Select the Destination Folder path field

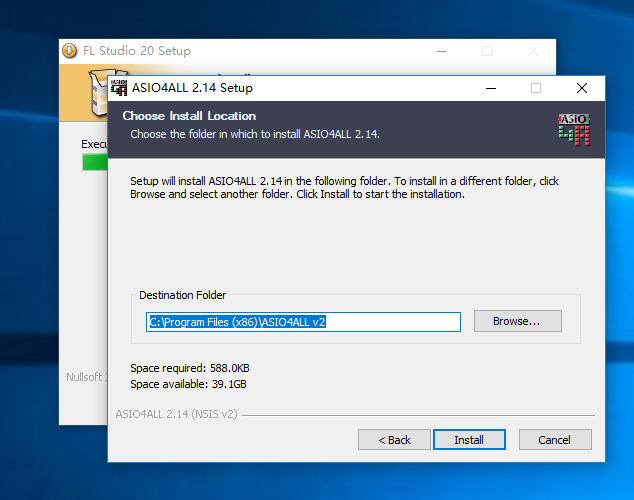(303, 322)
